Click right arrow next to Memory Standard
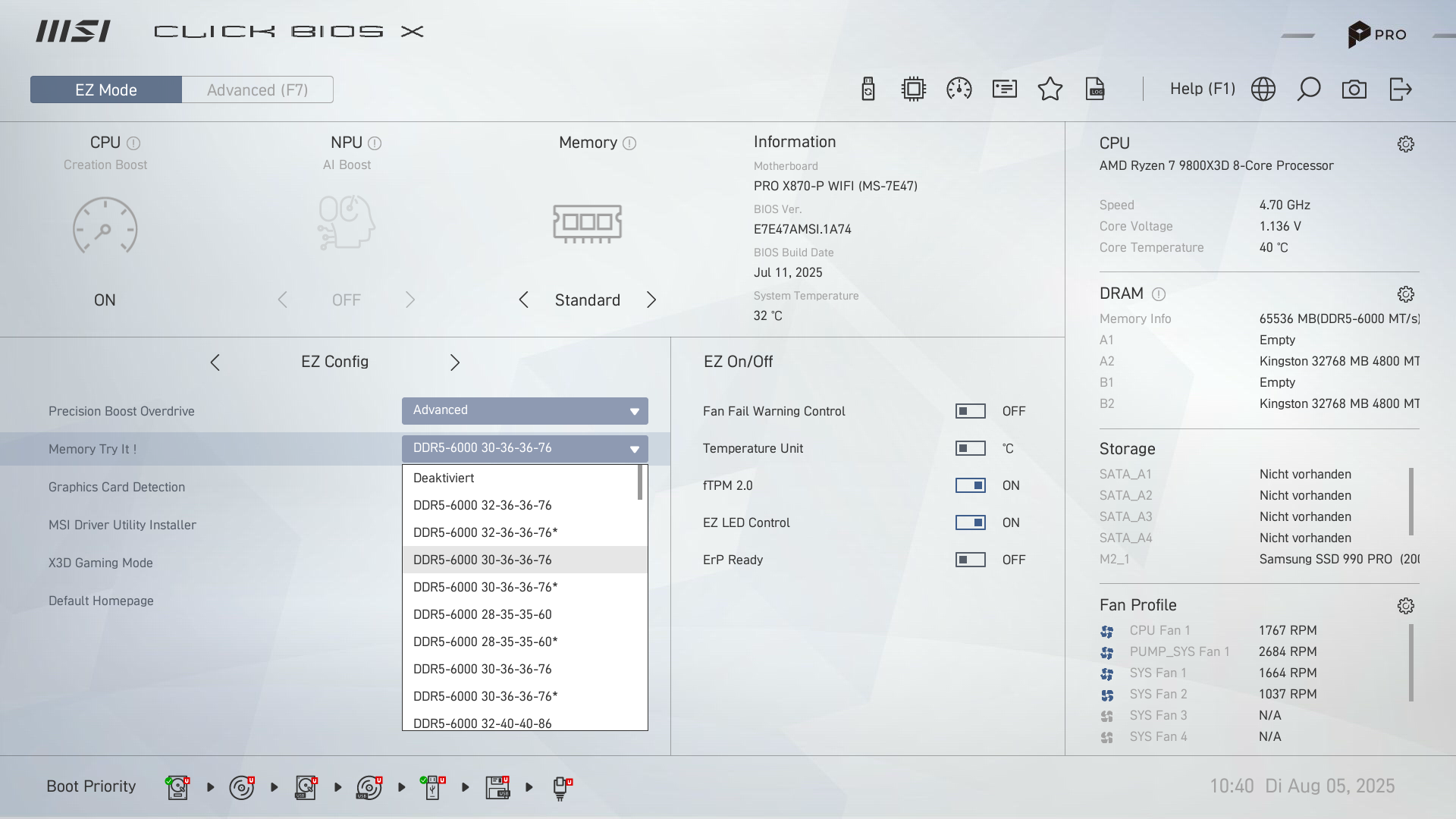 click(651, 300)
